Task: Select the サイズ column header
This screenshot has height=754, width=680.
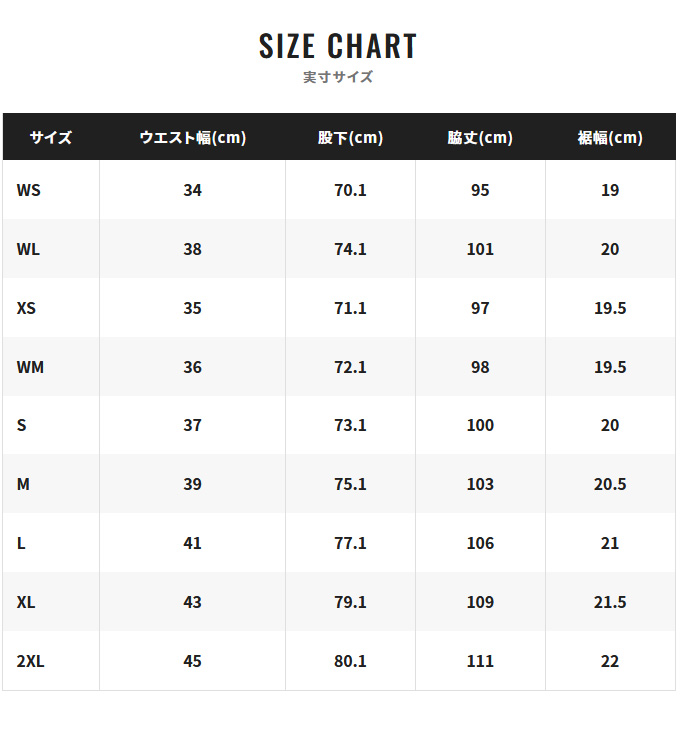Action: [x=51, y=137]
